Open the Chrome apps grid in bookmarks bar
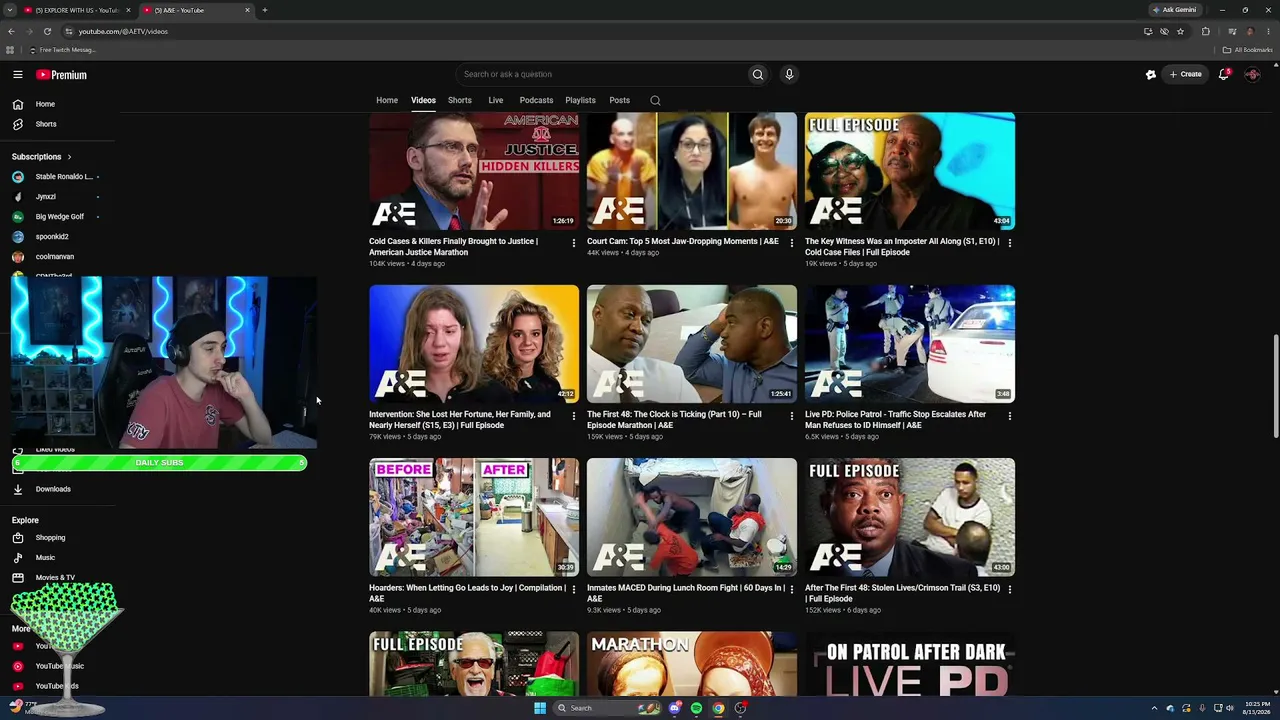The image size is (1280, 720). click(x=10, y=50)
